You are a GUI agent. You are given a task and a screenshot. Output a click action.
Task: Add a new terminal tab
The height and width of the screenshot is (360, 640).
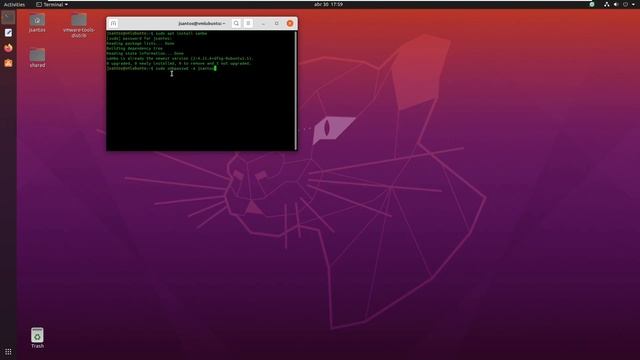(x=113, y=24)
